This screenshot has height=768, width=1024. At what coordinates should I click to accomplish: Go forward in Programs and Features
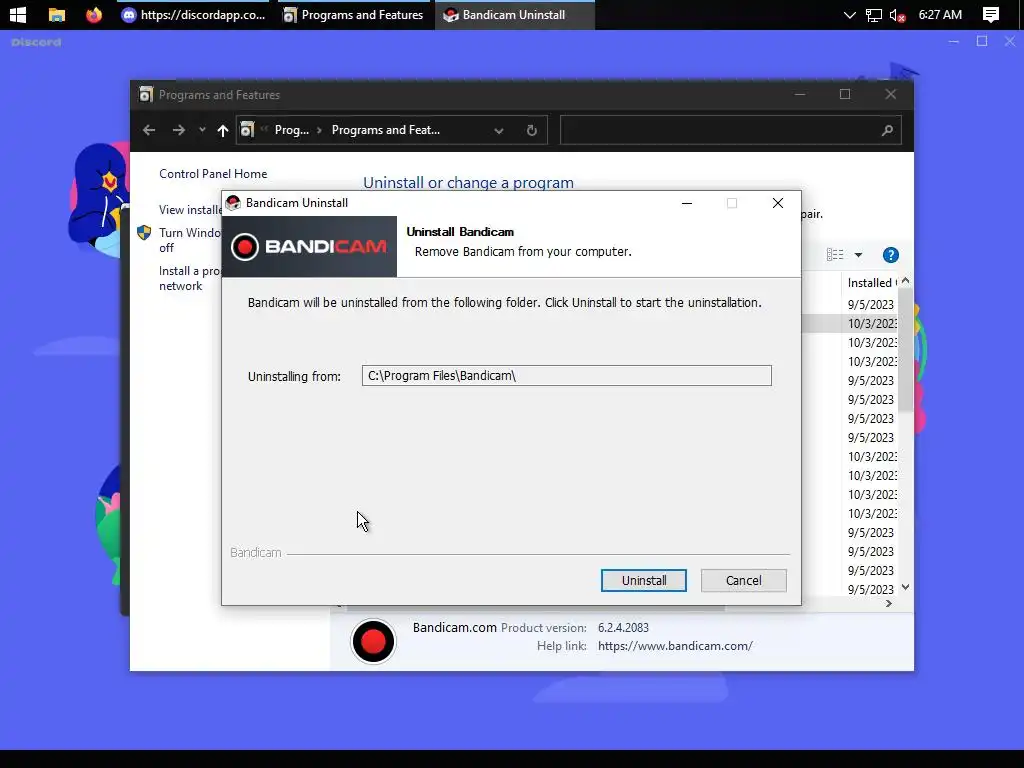178,130
